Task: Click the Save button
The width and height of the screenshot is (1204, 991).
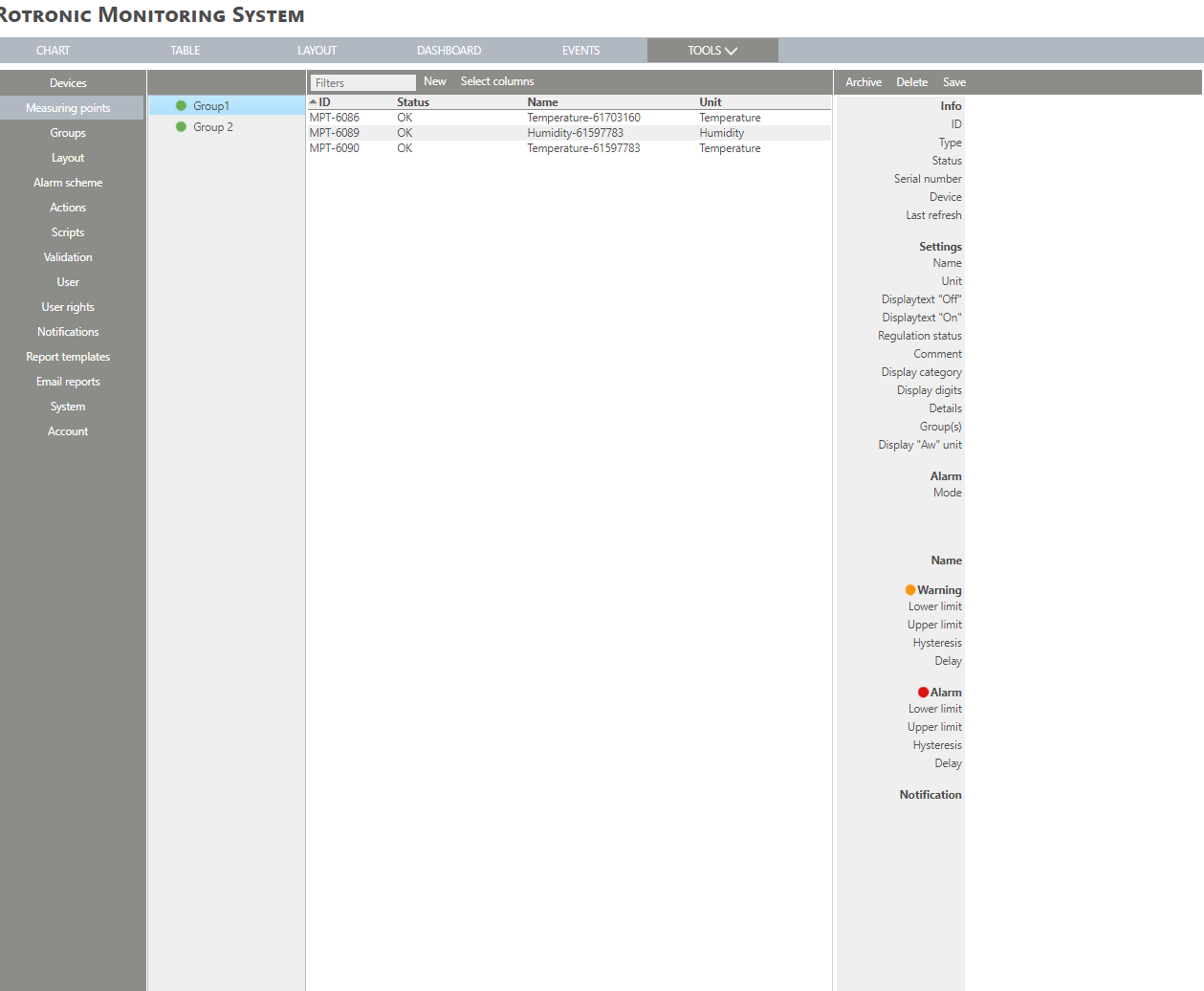Action: pos(954,82)
